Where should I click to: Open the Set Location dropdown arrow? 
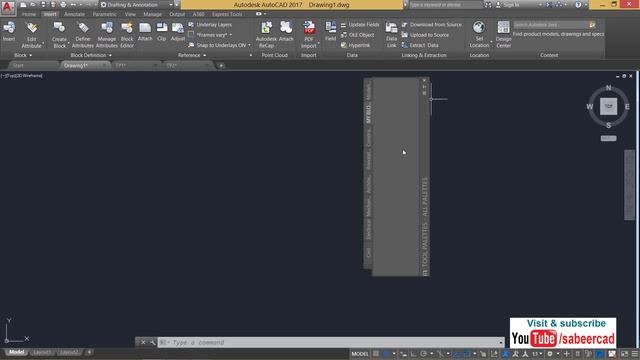click(x=491, y=42)
